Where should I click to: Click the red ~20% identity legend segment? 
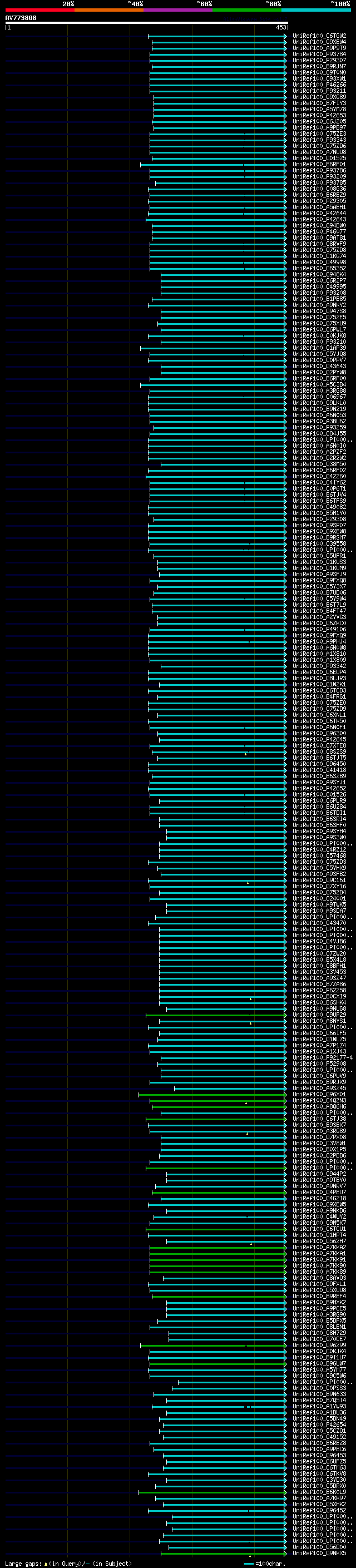tap(39, 11)
